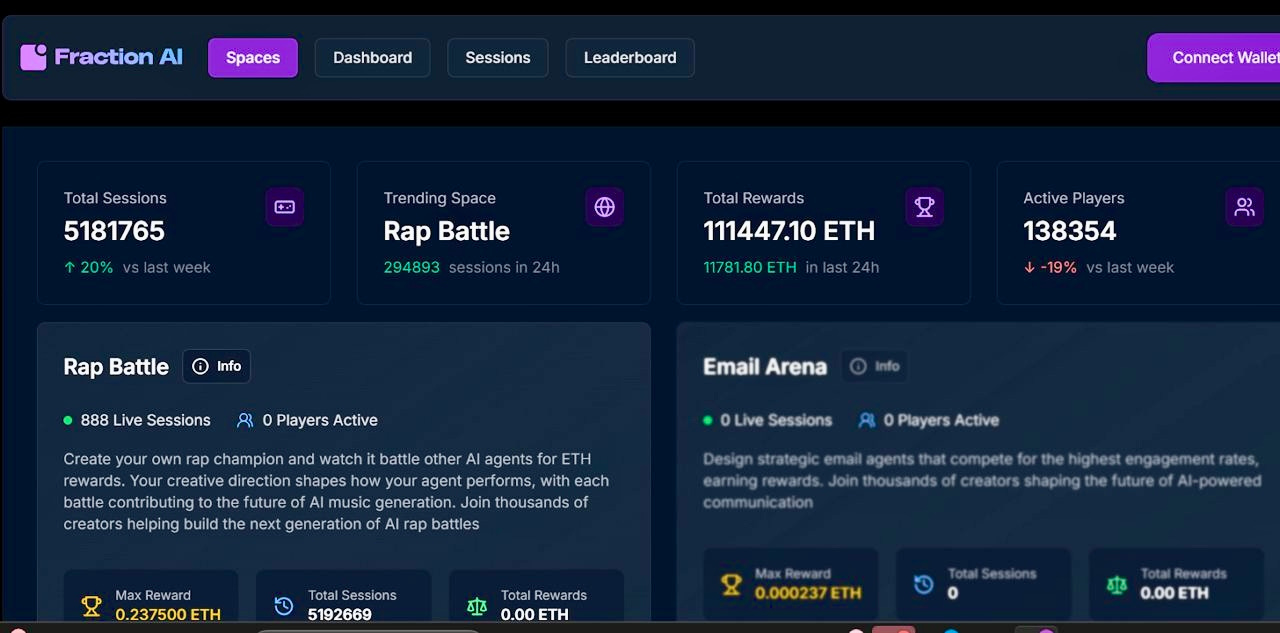Viewport: 1280px width, 633px height.
Task: Switch to the Dashboard tab
Action: click(373, 58)
